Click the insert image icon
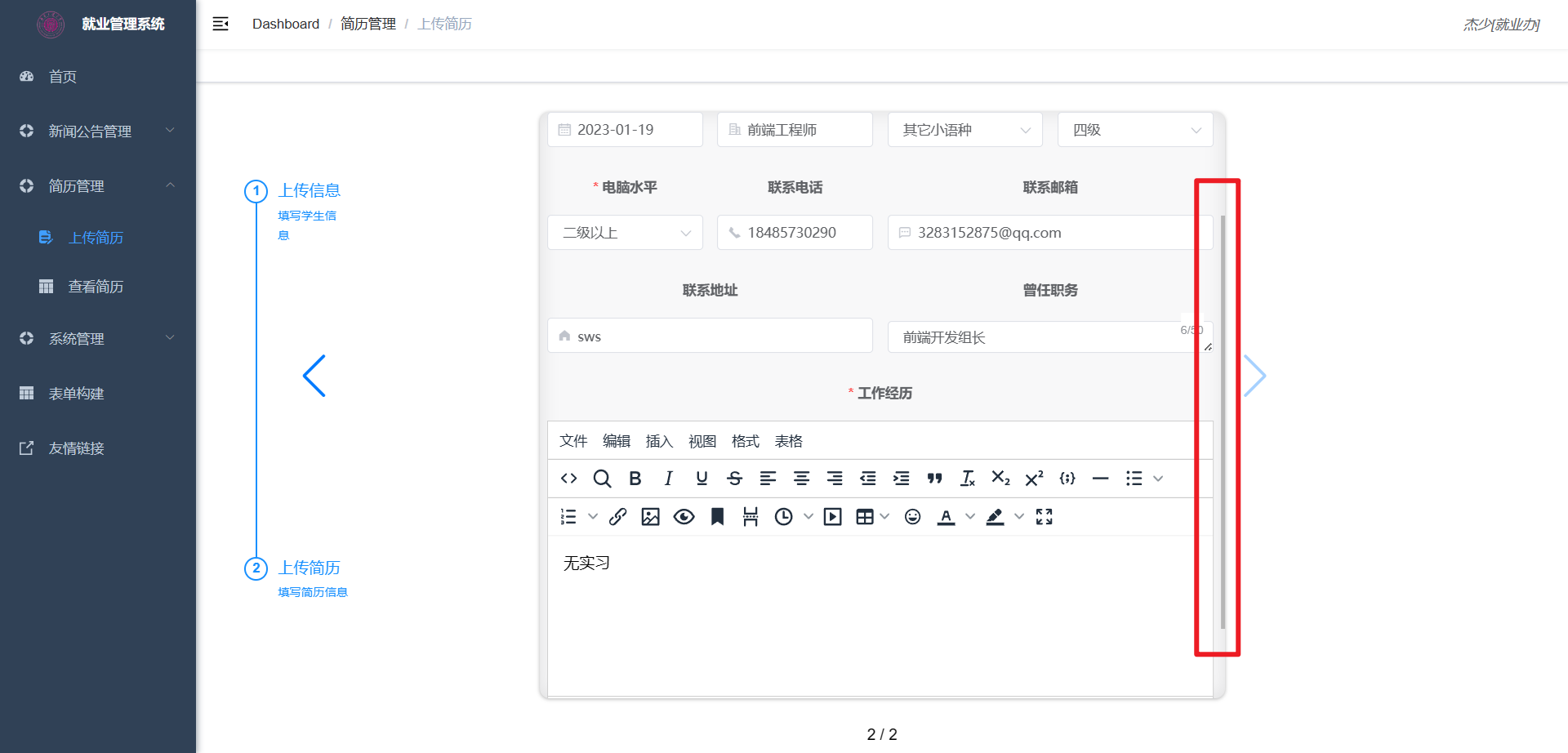Image resolution: width=1568 pixels, height=753 pixels. [651, 517]
